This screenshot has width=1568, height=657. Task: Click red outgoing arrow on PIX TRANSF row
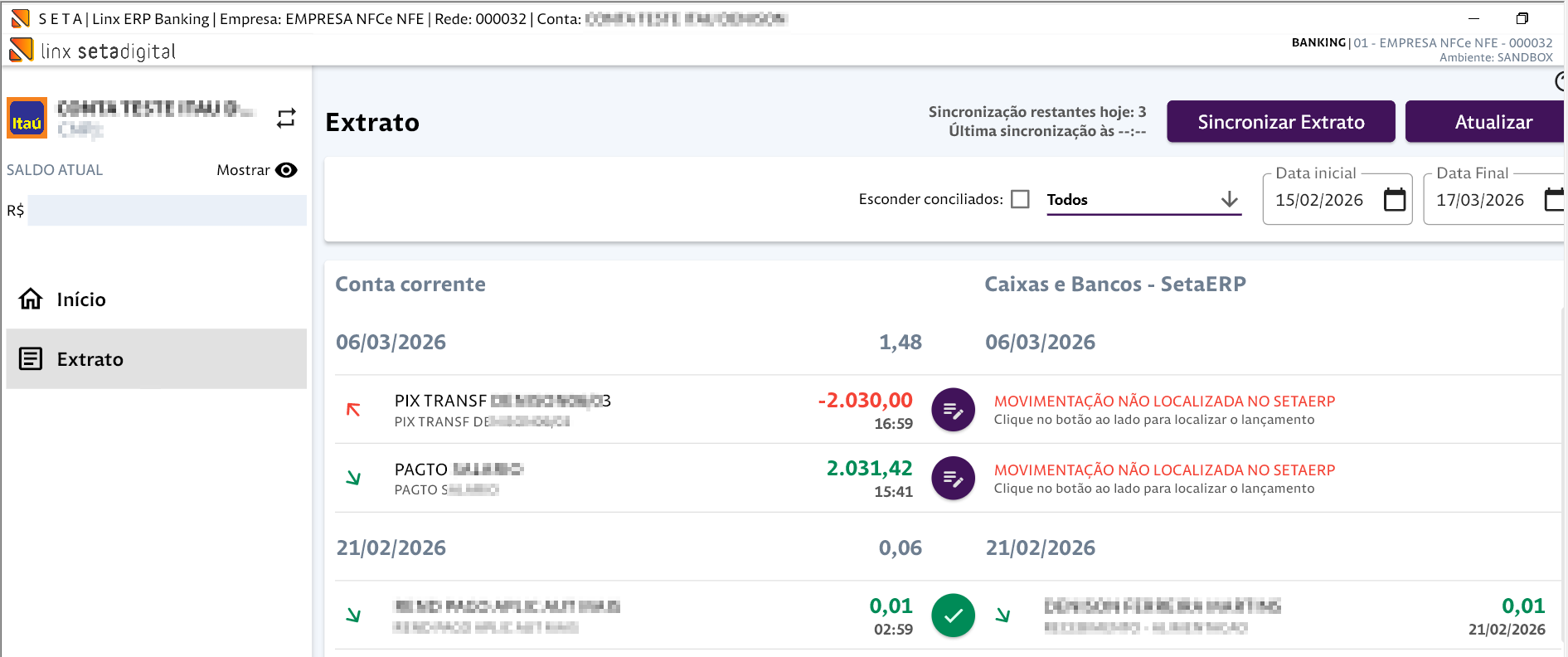click(x=353, y=410)
